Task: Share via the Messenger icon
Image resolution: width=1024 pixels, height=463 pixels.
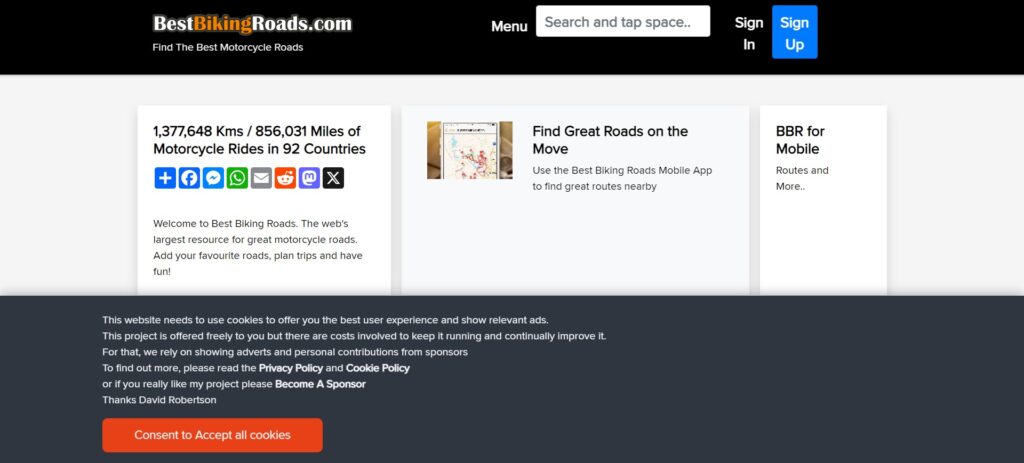Action: (x=214, y=178)
